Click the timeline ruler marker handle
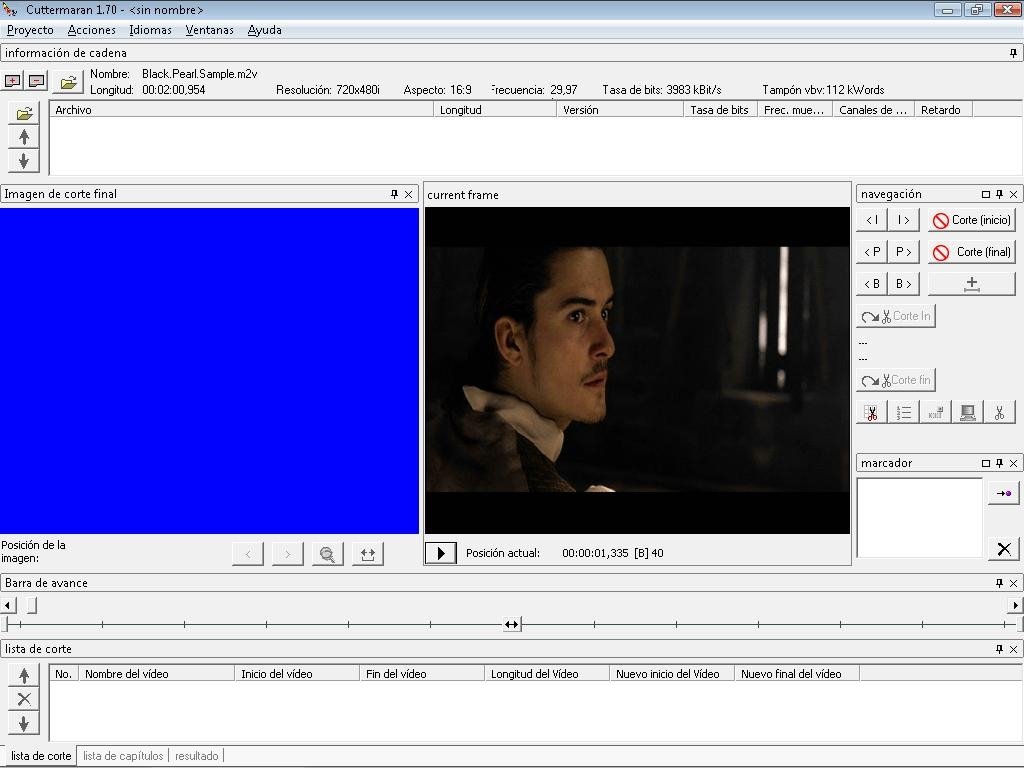 click(511, 625)
